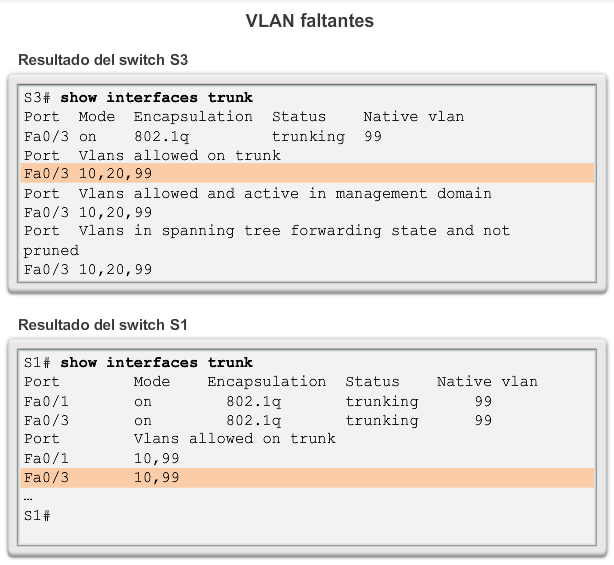614x565 pixels.
Task: Select the highlighted "Fa0/3 10,99" row
Action: click(x=101, y=477)
